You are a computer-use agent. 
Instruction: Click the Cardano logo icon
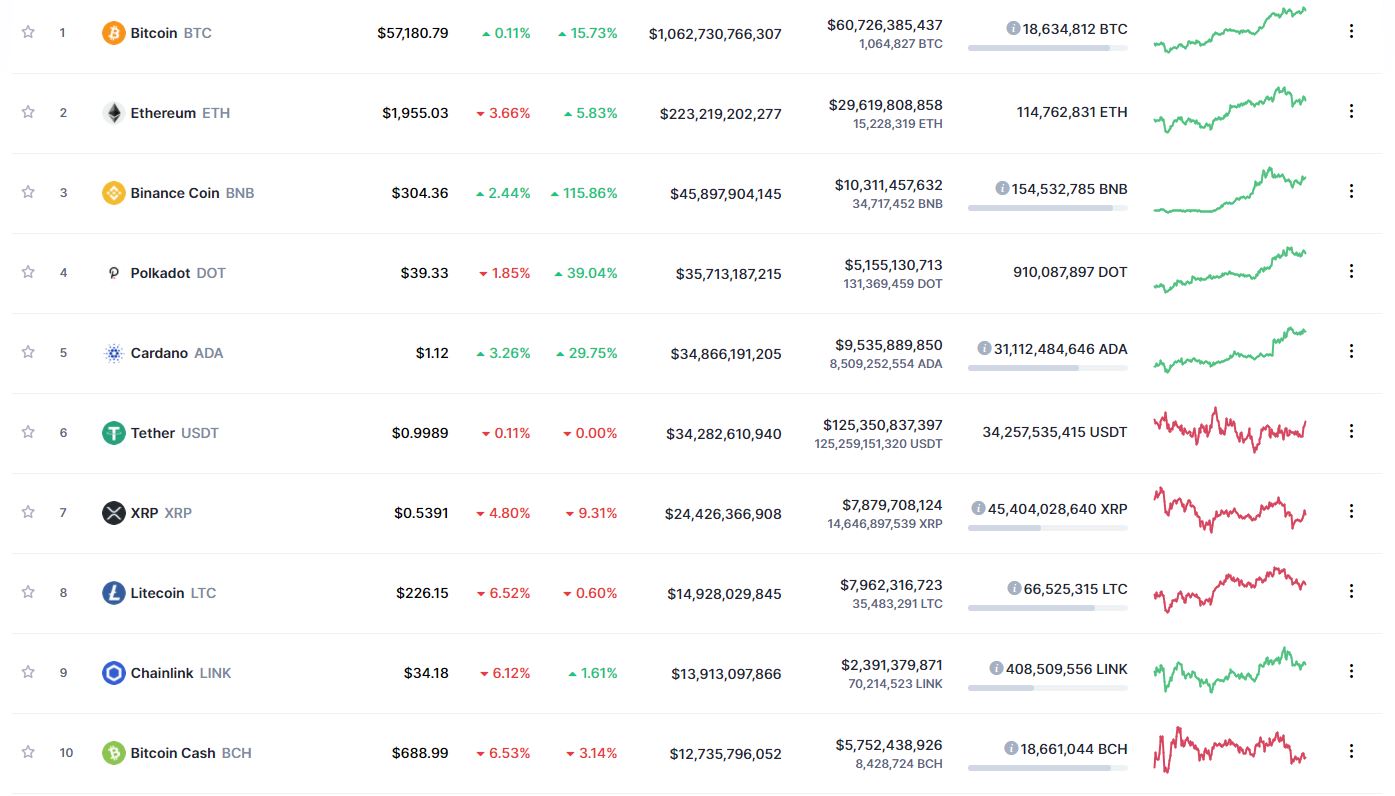114,353
